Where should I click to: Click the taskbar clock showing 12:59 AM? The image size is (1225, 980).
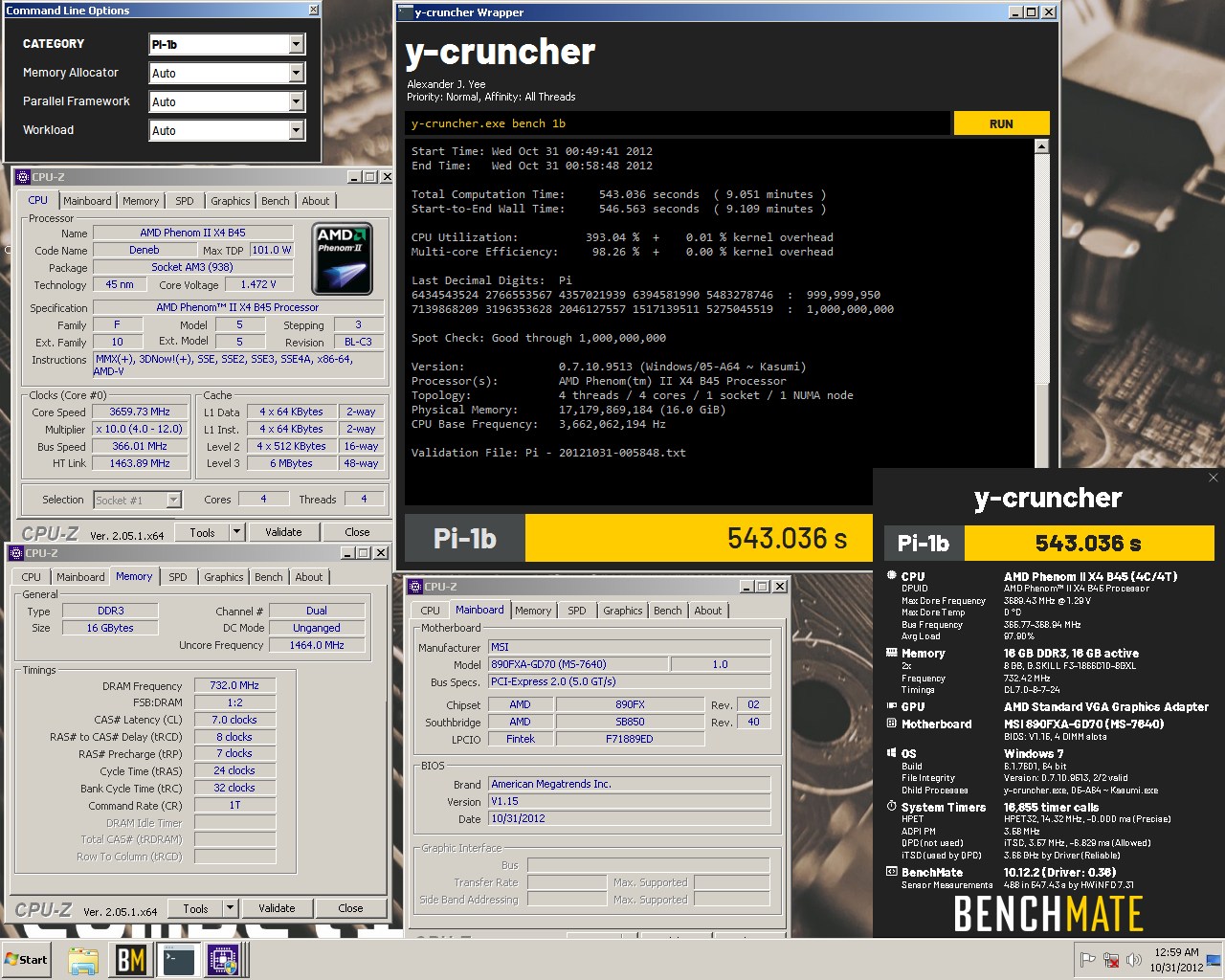tap(1176, 960)
